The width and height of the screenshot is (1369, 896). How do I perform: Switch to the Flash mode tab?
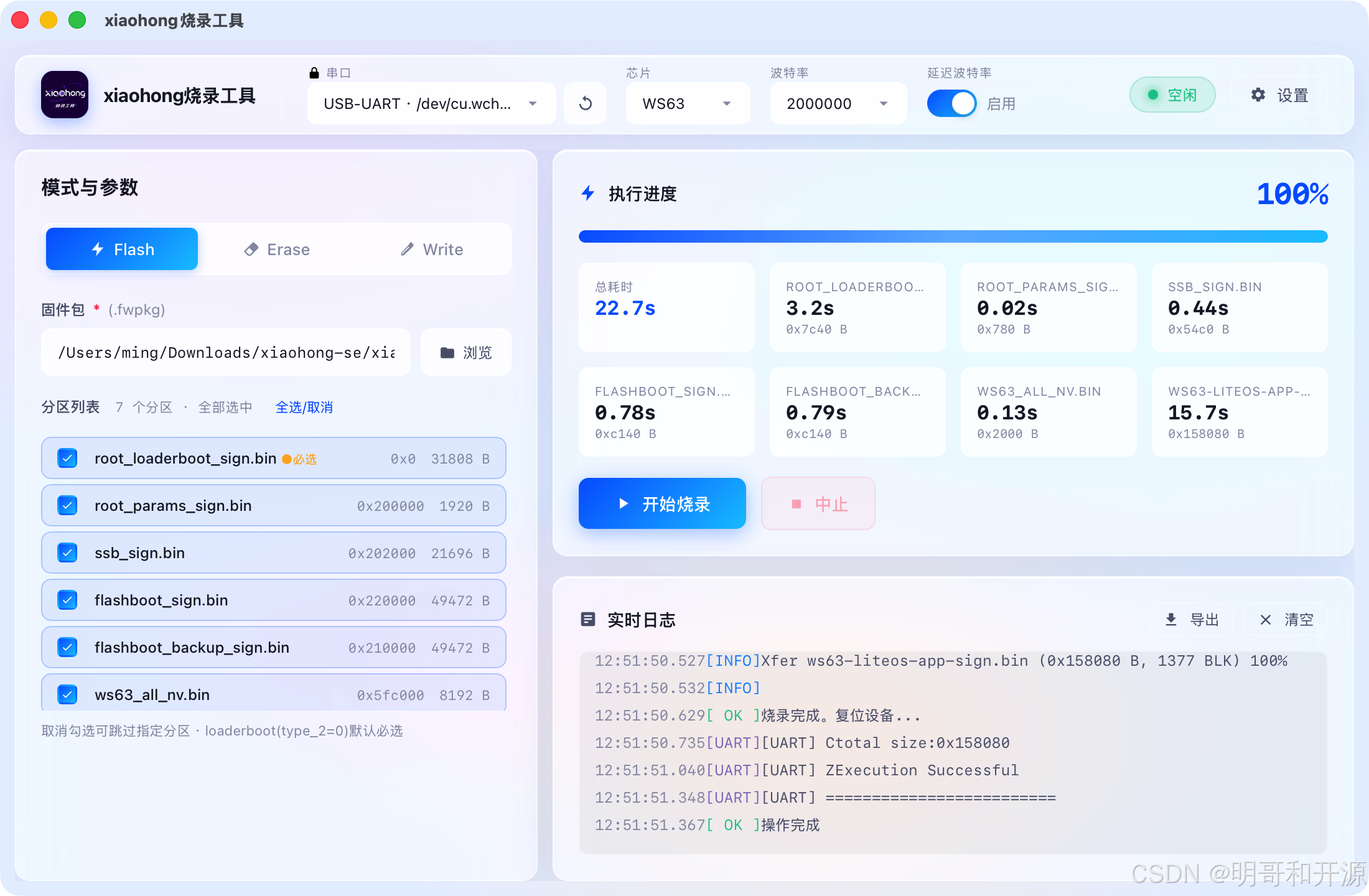point(122,249)
